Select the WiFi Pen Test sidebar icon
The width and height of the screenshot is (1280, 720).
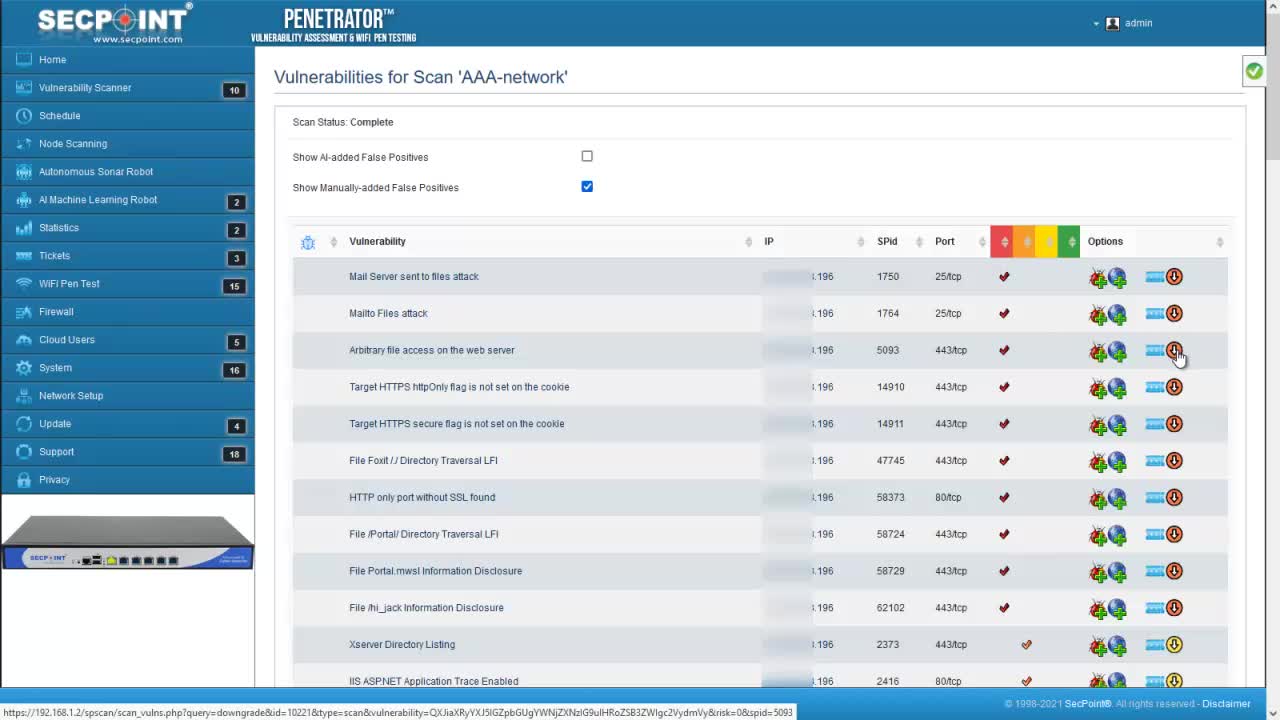[x=22, y=283]
